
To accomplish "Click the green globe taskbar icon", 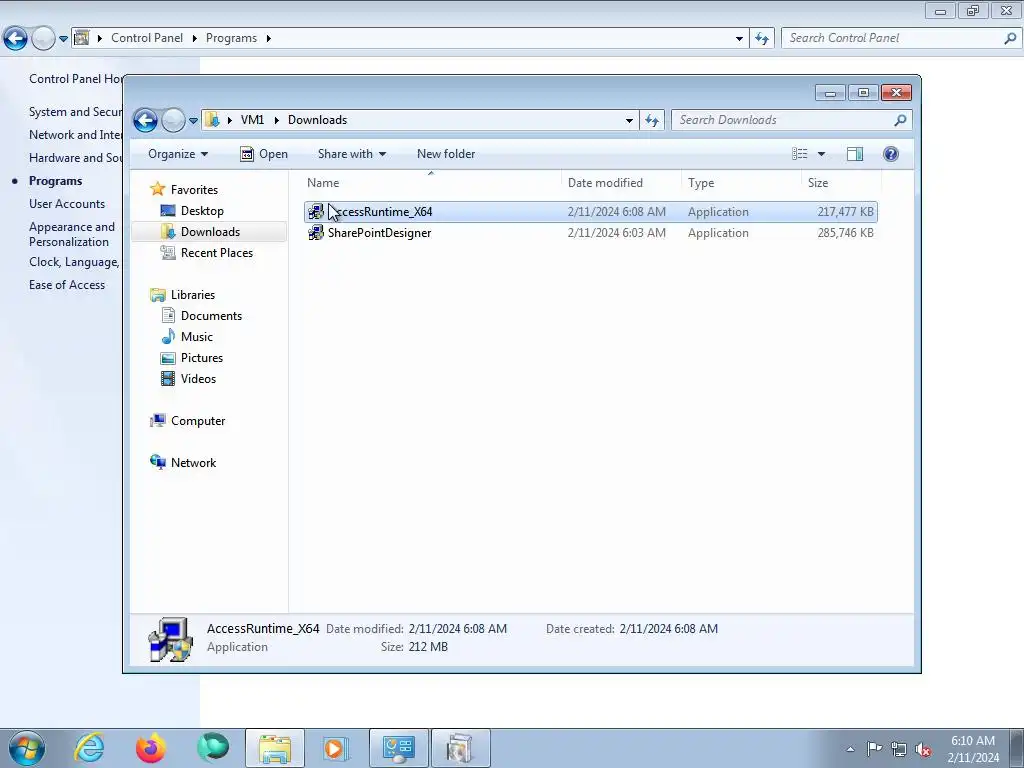I will (x=213, y=748).
